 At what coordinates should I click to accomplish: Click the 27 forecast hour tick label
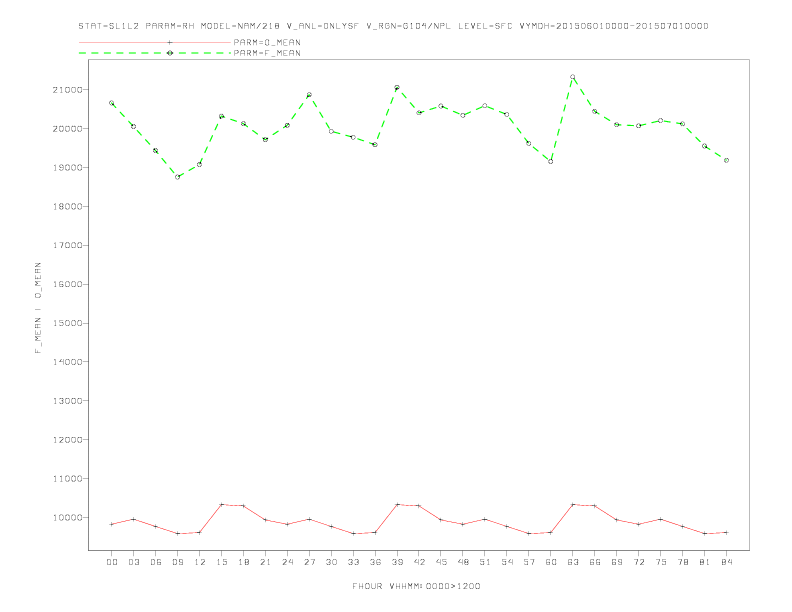pyautogui.click(x=309, y=562)
